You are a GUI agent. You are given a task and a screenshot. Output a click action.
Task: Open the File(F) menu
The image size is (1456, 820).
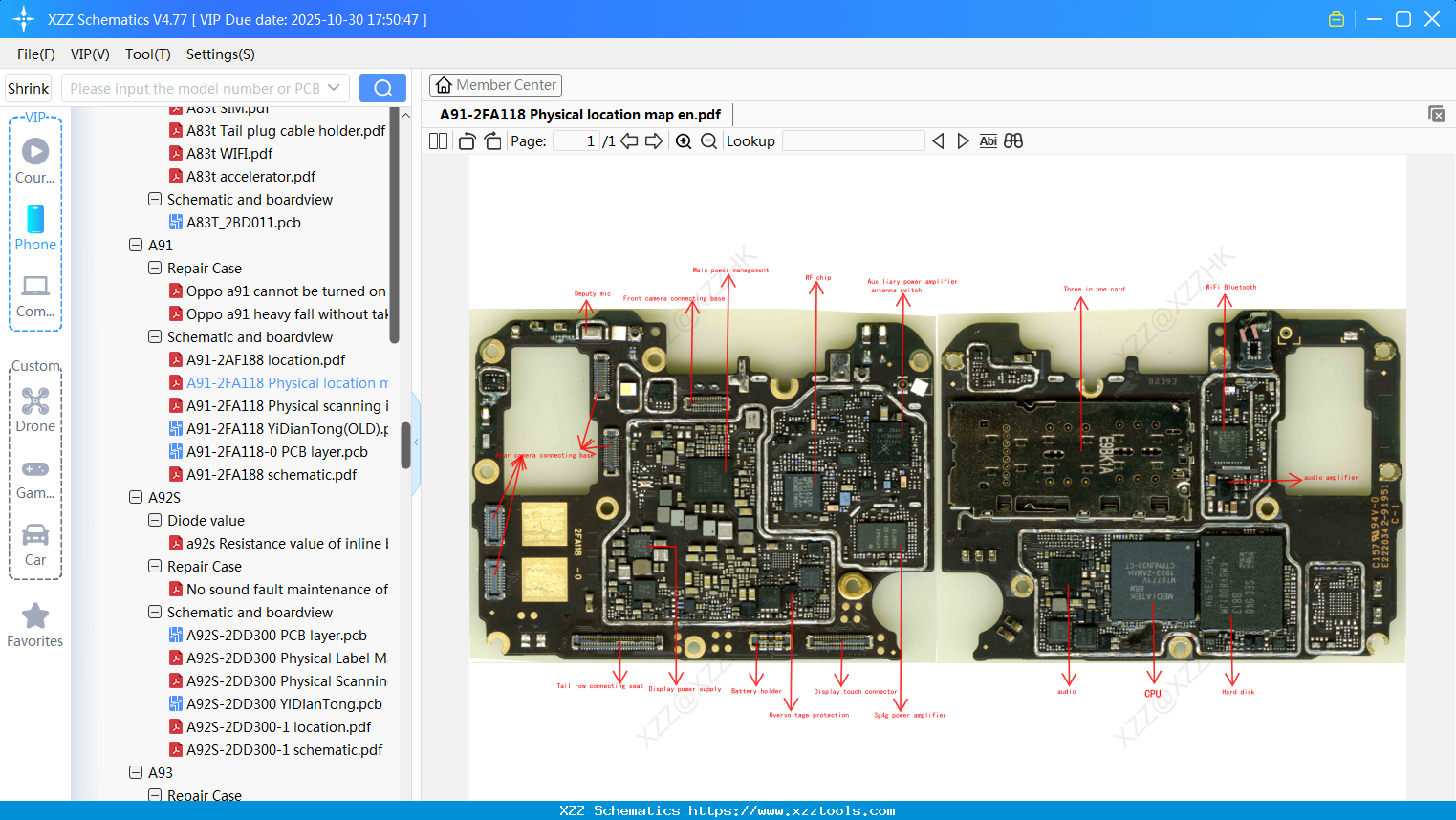36,54
